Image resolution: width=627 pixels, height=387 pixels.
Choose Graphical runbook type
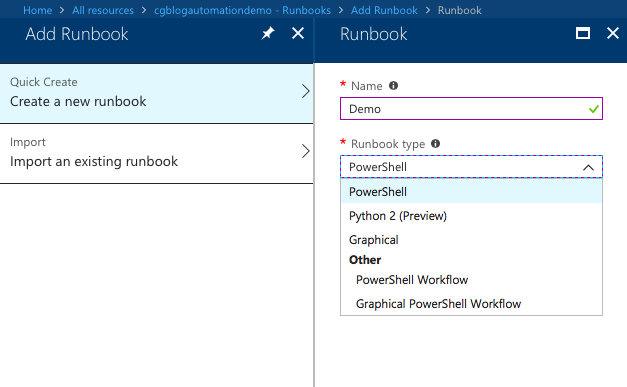point(471,240)
